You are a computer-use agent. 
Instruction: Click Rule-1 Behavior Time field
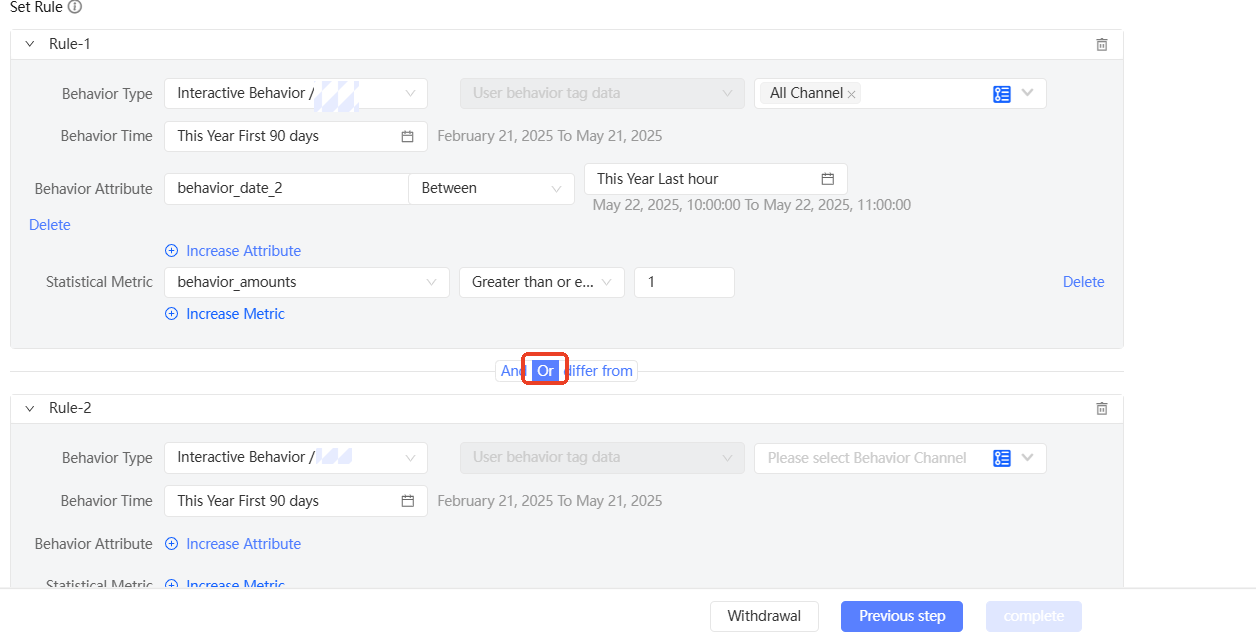pyautogui.click(x=296, y=136)
